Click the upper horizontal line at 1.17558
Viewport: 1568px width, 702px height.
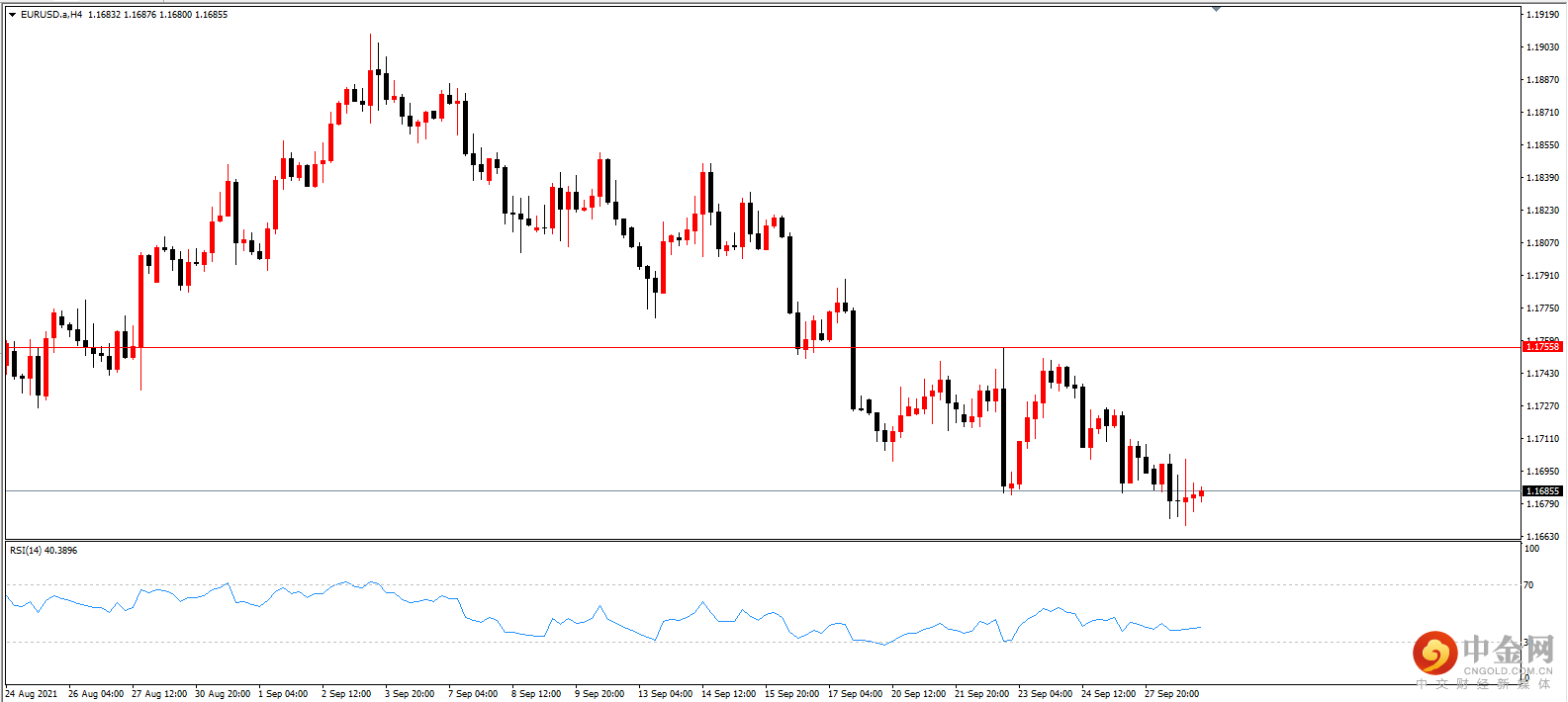tap(762, 347)
